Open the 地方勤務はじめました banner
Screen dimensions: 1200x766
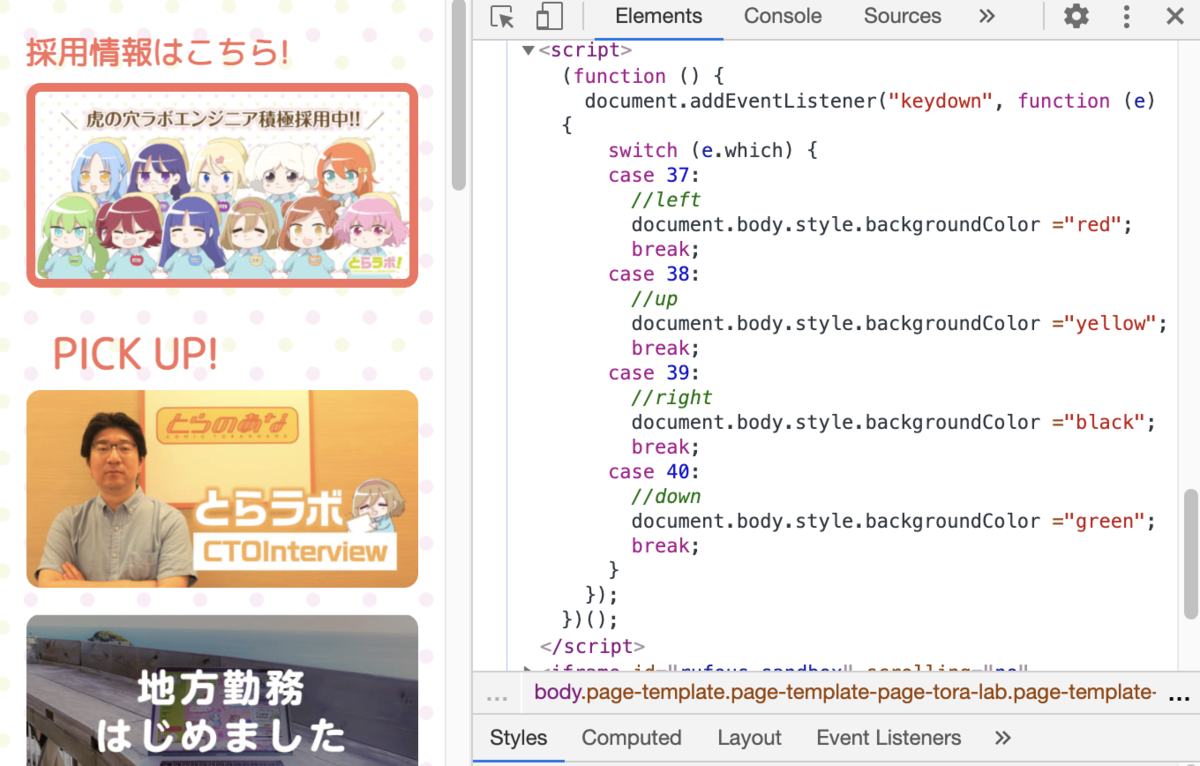coord(222,690)
